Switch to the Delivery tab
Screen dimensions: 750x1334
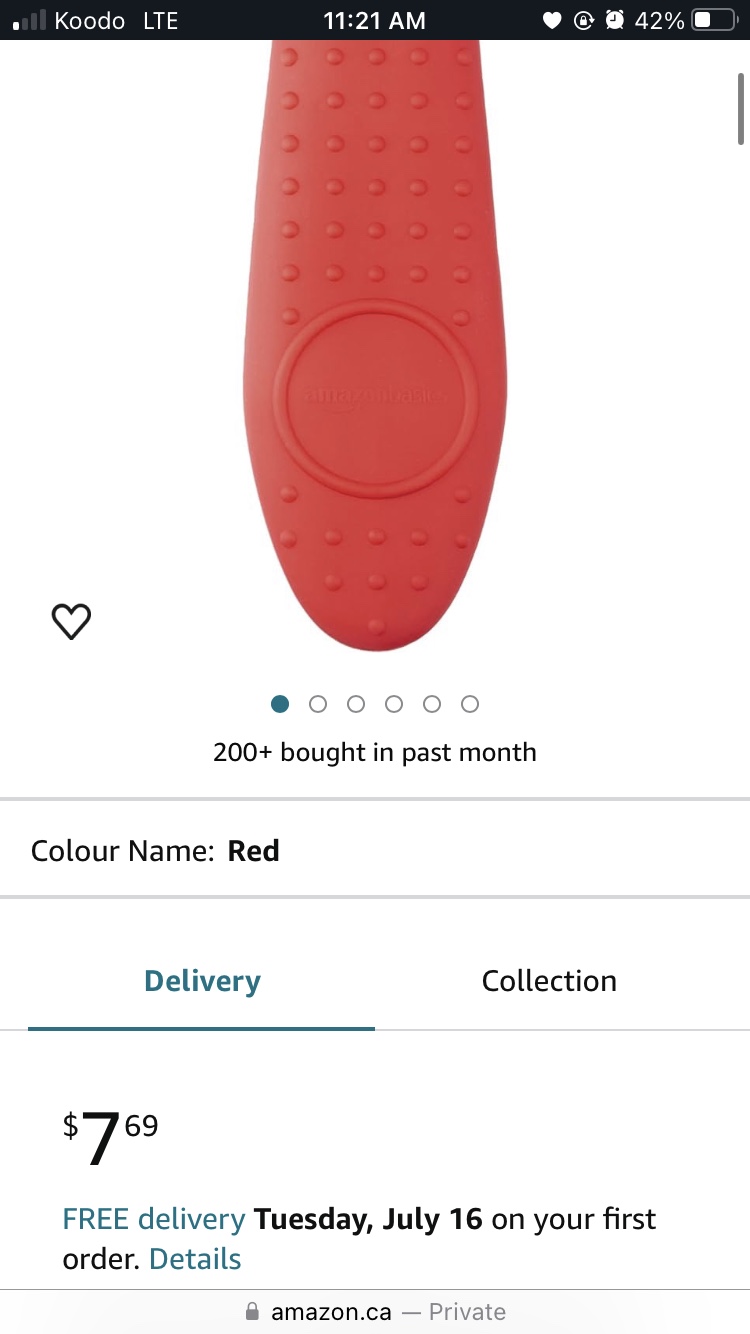coord(202,981)
